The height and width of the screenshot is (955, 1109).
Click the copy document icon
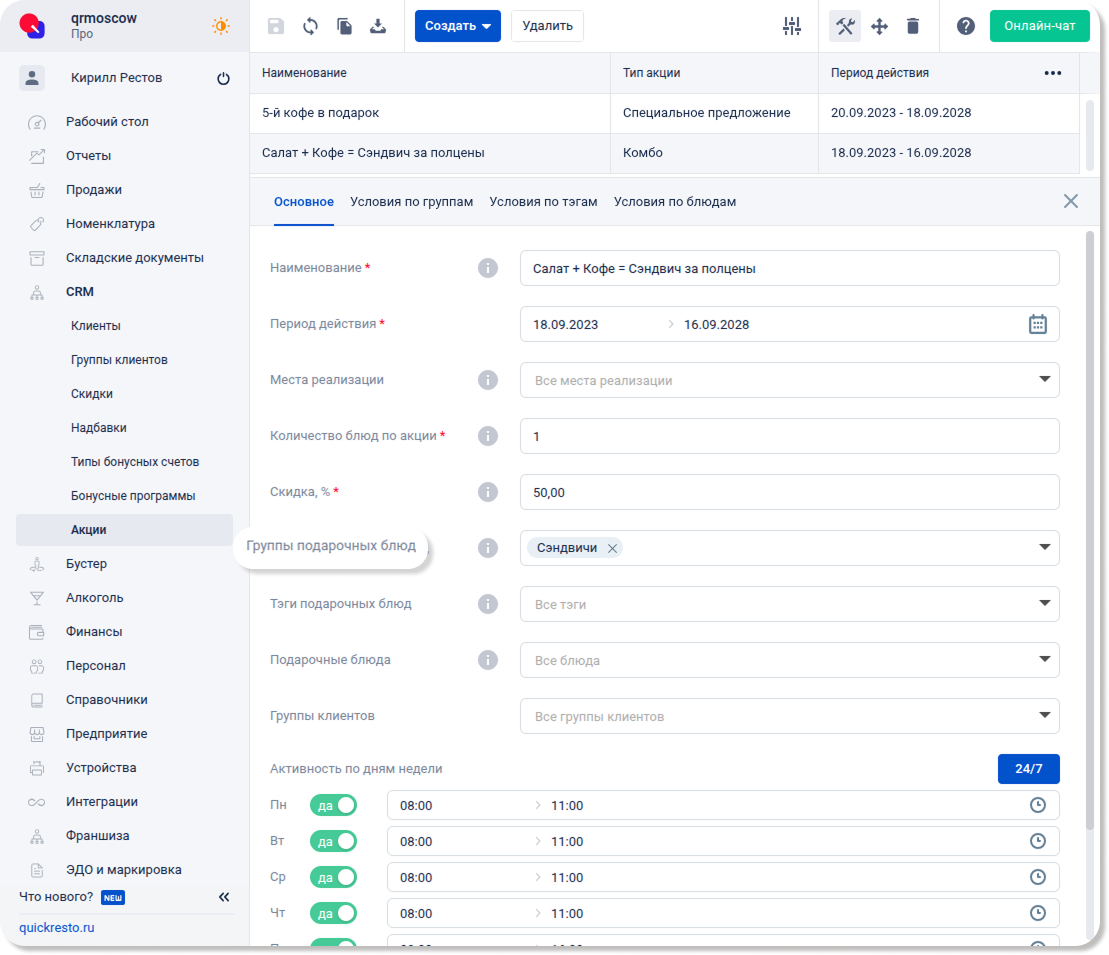[x=344, y=26]
